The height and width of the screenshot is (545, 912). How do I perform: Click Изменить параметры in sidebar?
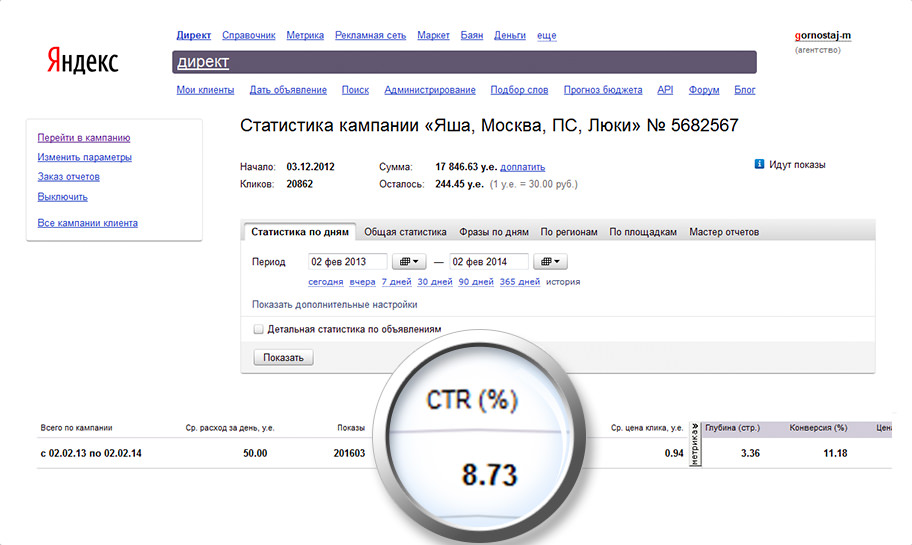(x=84, y=157)
